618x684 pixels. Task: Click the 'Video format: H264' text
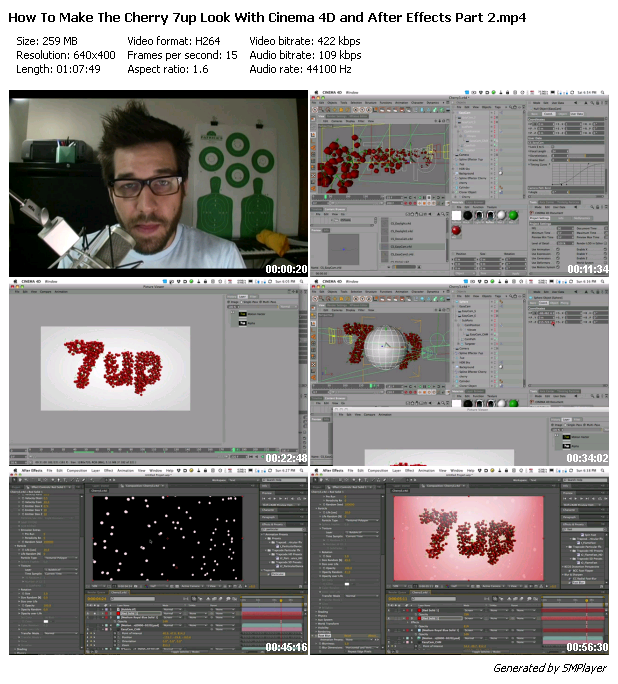[174, 41]
